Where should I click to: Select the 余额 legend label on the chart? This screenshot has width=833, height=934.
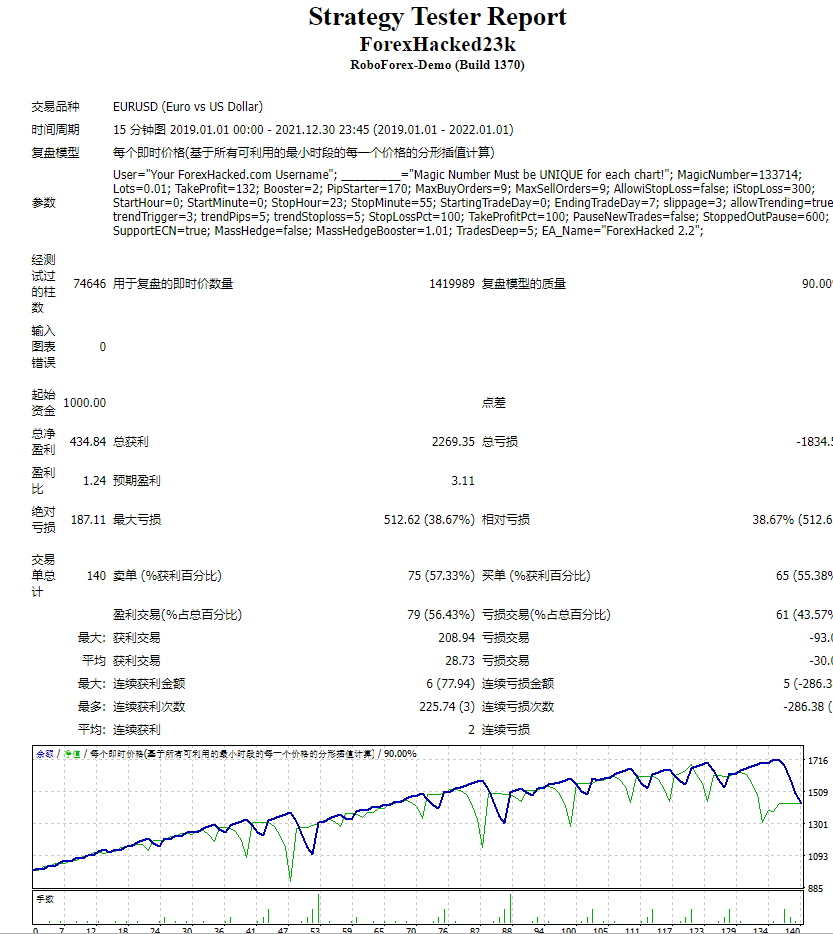click(x=42, y=756)
